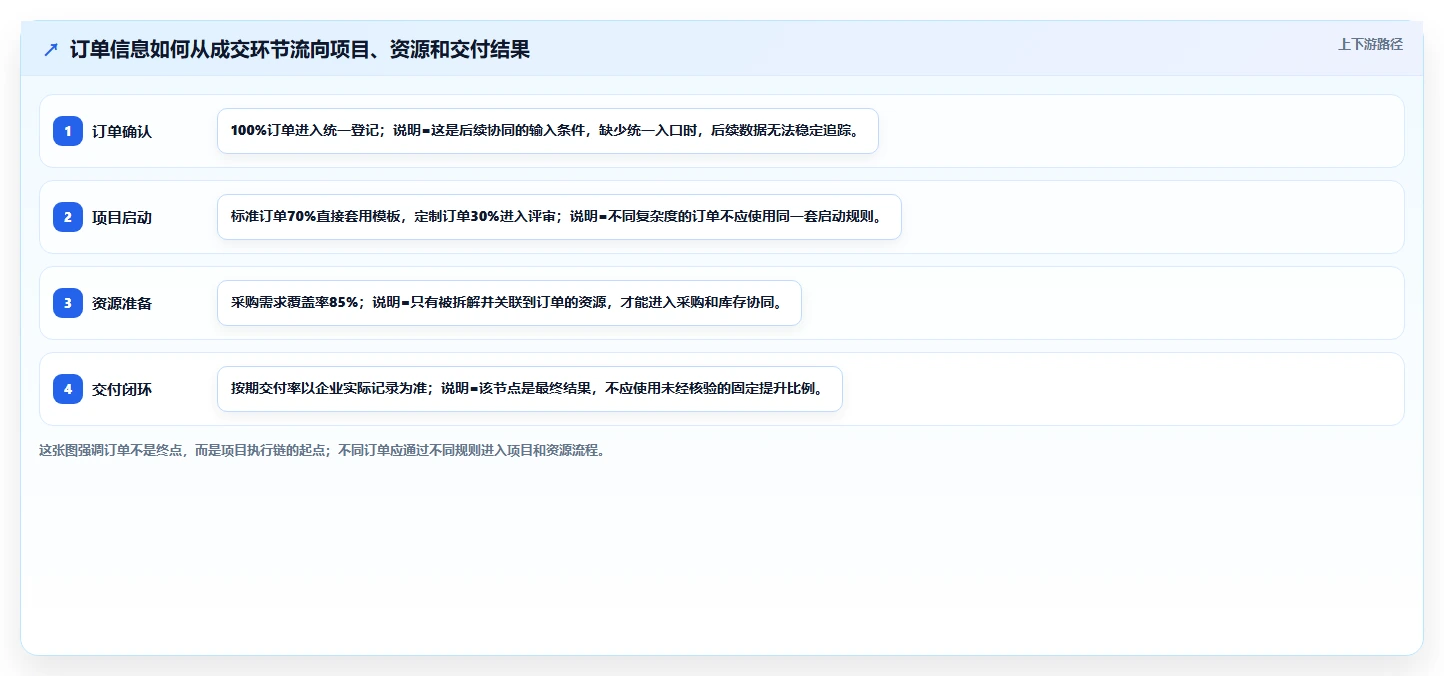Click the 100%订单进入统一登记 description box

(547, 131)
